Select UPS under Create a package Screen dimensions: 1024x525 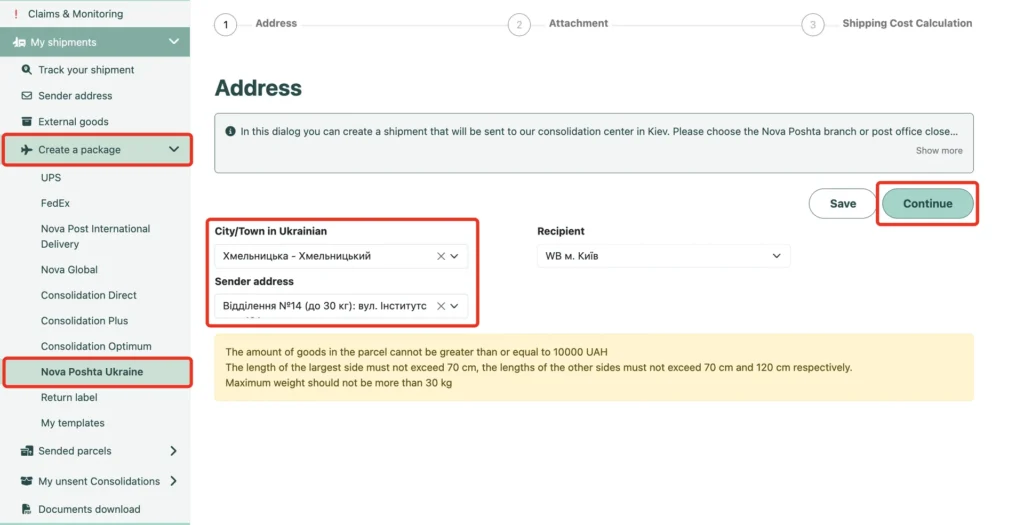51,178
